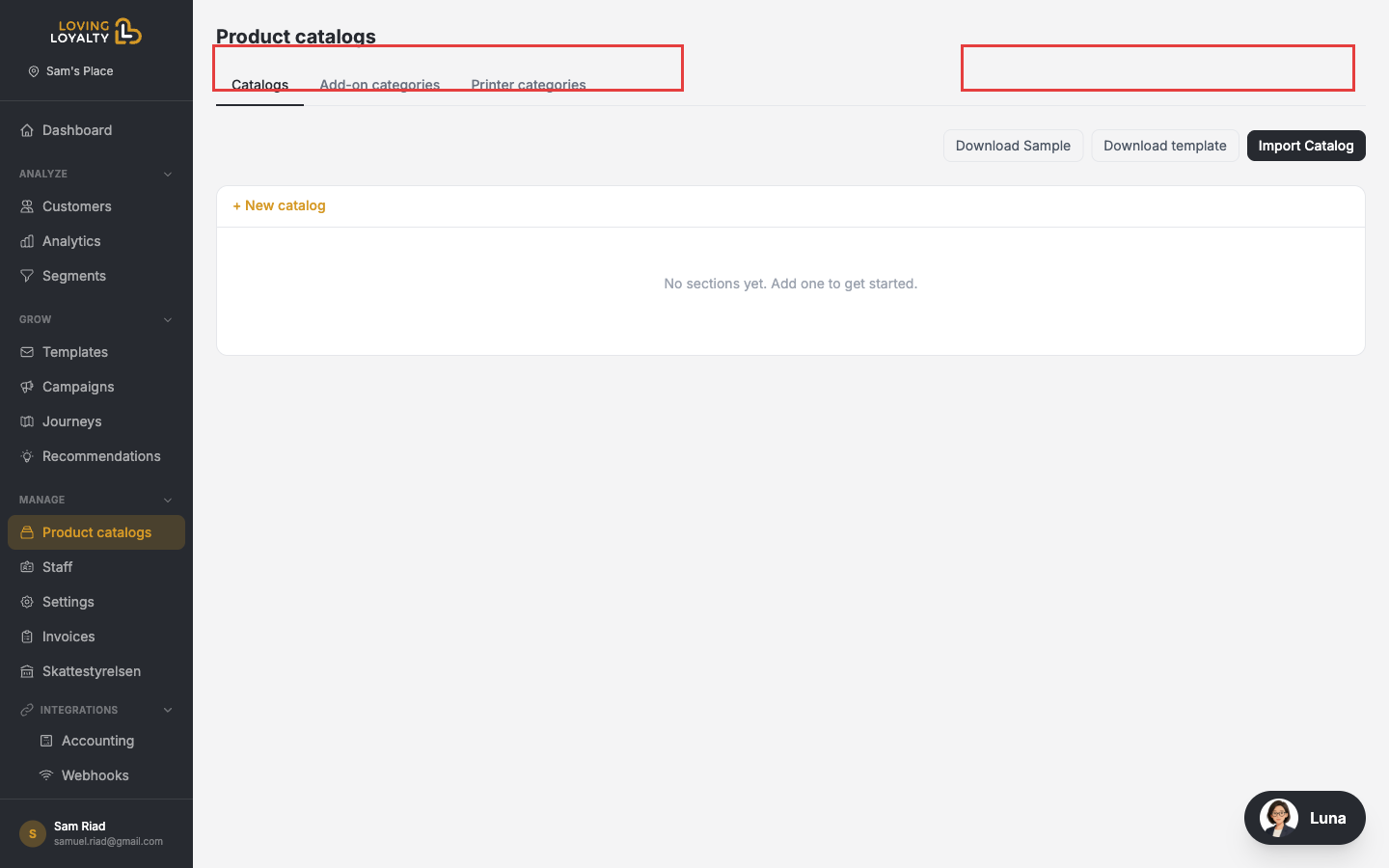Click the Skattestyrelsen building icon
Viewport: 1389px width, 868px height.
point(27,671)
